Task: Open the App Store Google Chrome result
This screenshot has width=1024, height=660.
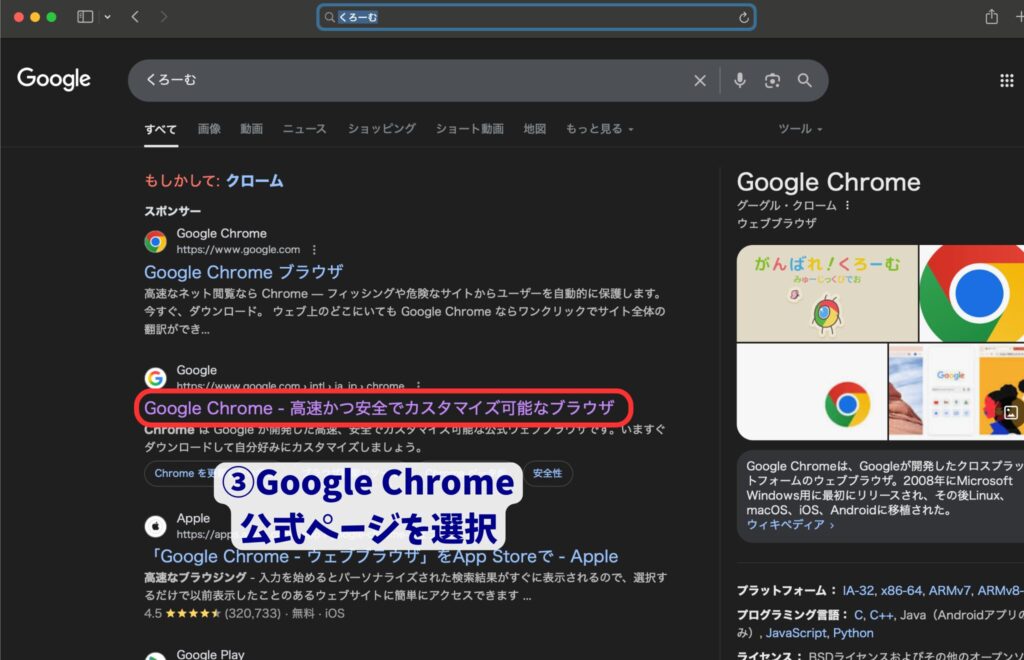Action: [381, 556]
